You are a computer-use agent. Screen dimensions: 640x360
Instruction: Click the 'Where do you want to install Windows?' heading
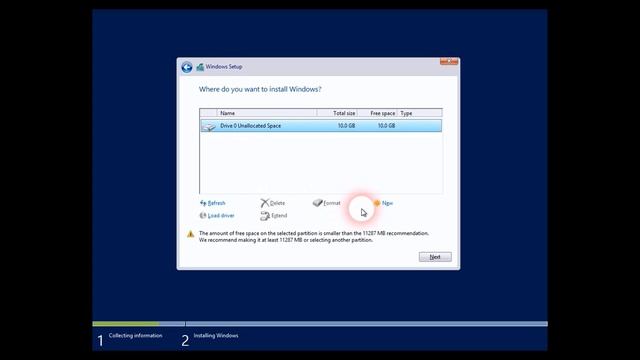[260, 89]
